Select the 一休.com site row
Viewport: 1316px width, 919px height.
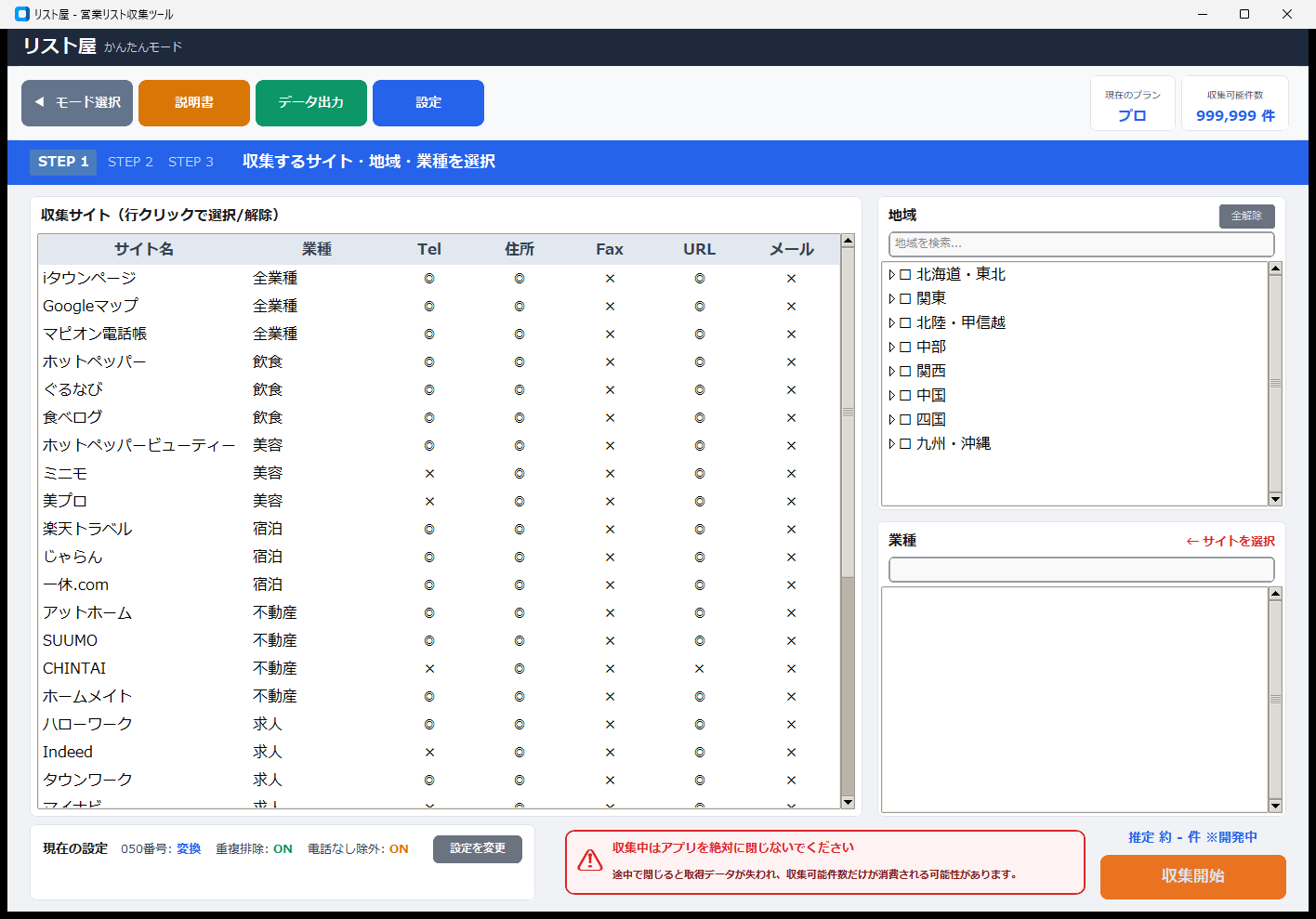tap(439, 585)
